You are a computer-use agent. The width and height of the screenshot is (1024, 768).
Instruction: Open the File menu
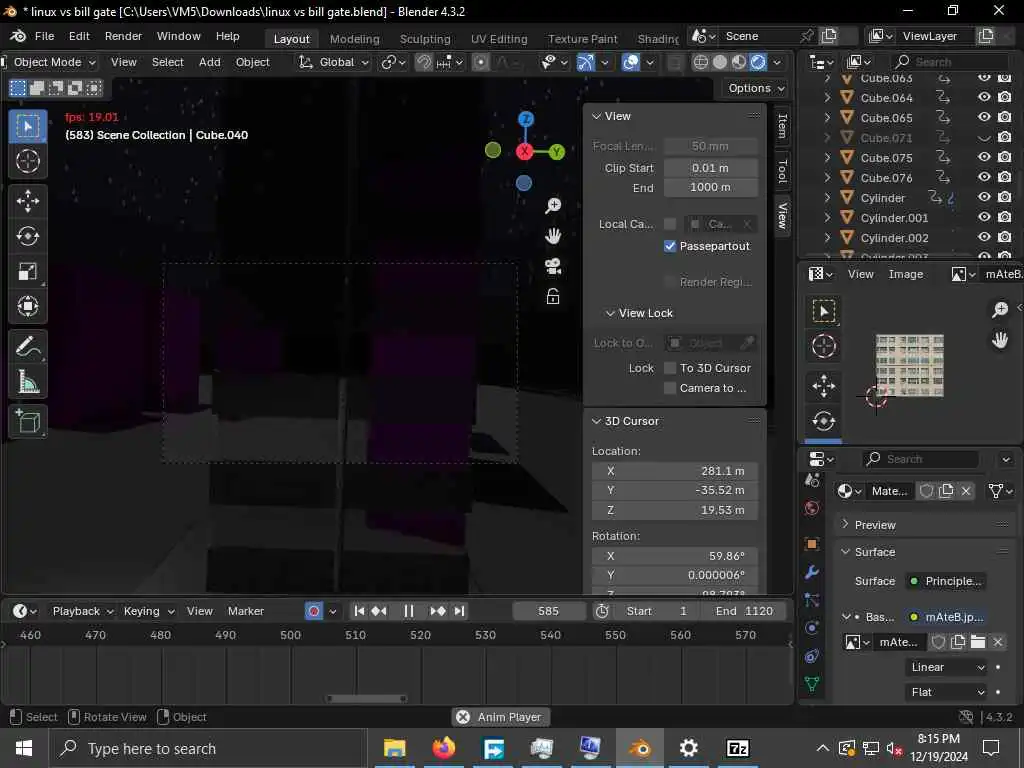pos(44,36)
